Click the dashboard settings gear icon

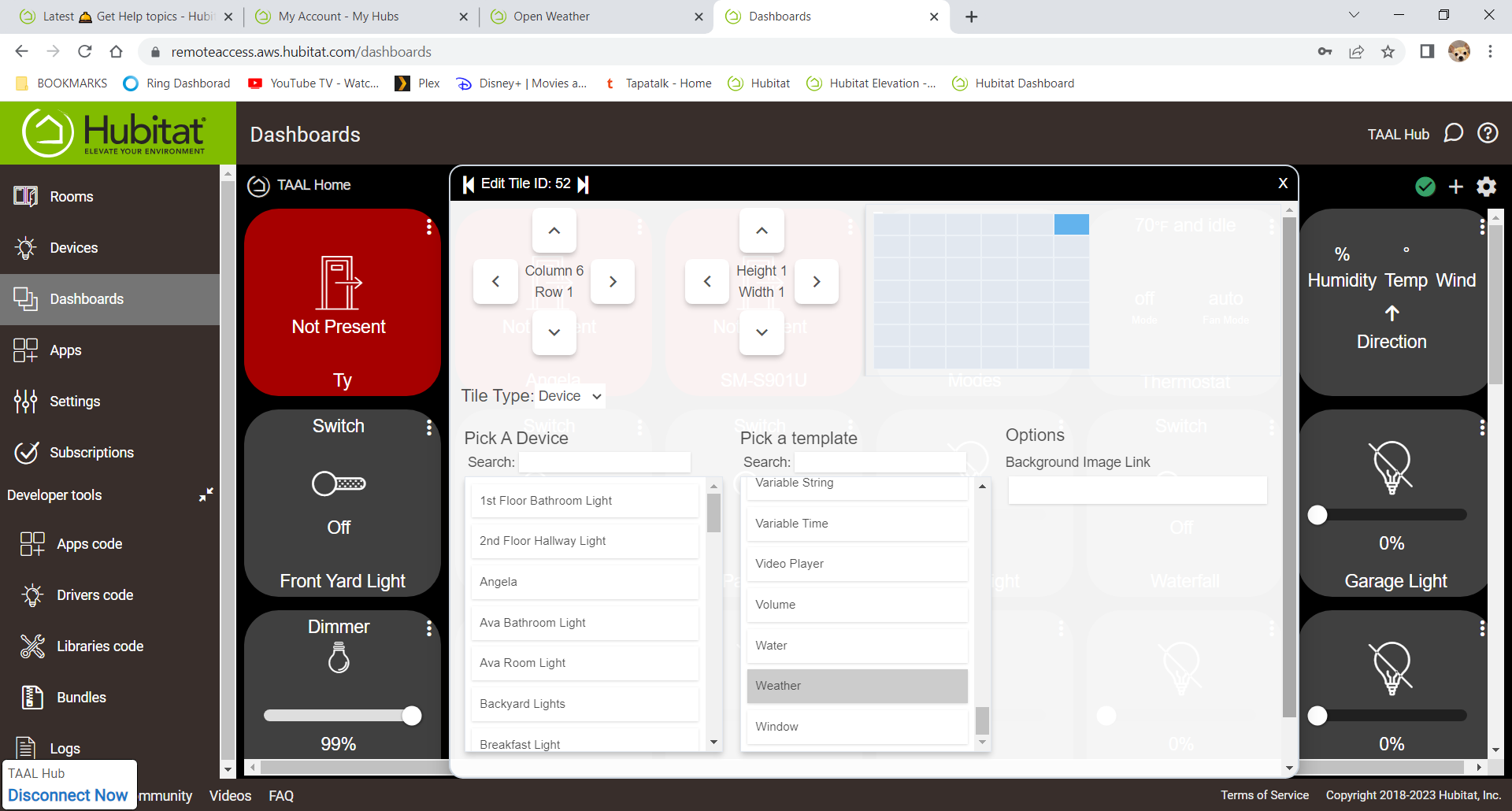[x=1486, y=187]
